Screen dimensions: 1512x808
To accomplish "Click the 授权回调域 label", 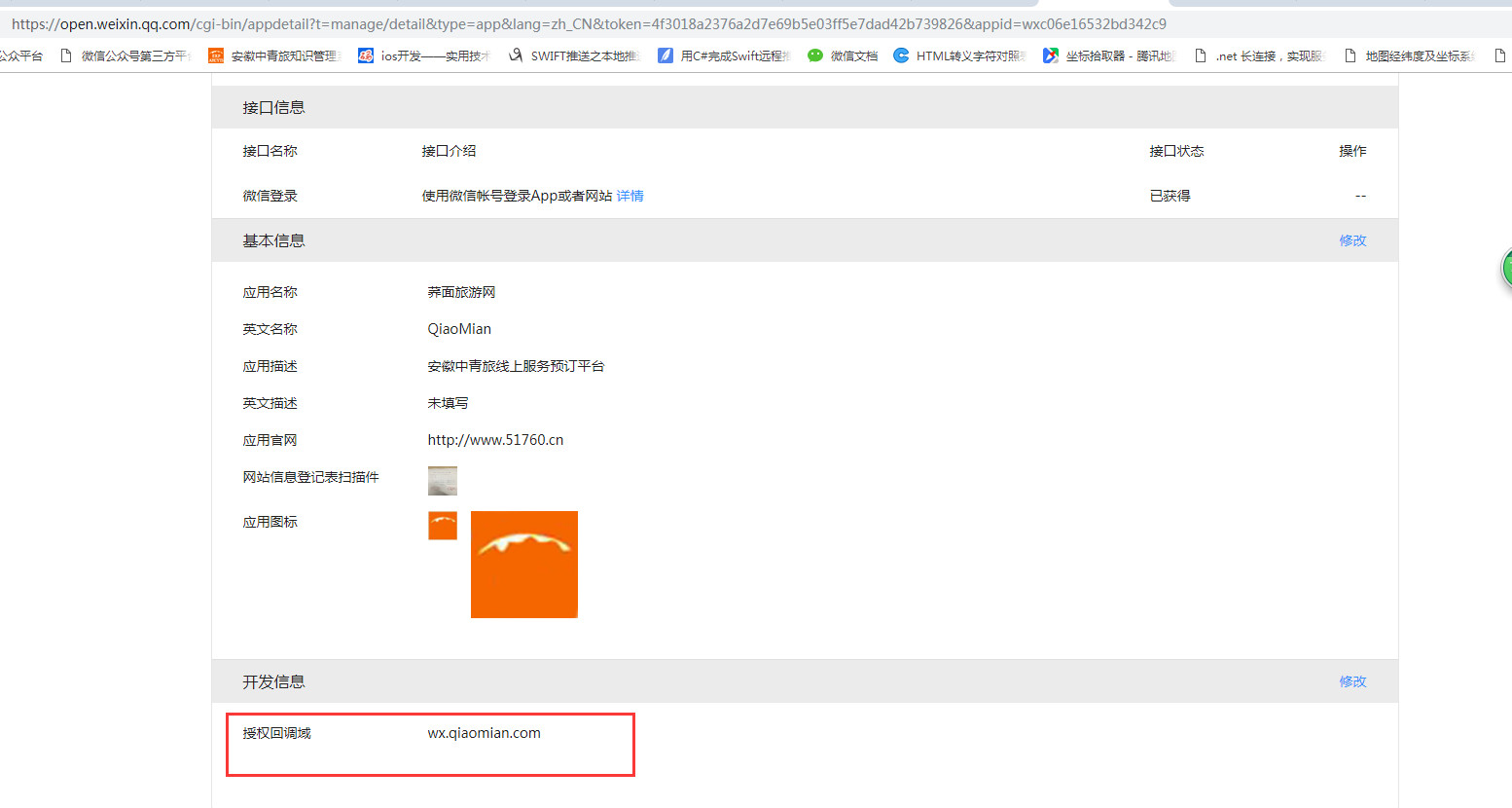I will pos(276,733).
